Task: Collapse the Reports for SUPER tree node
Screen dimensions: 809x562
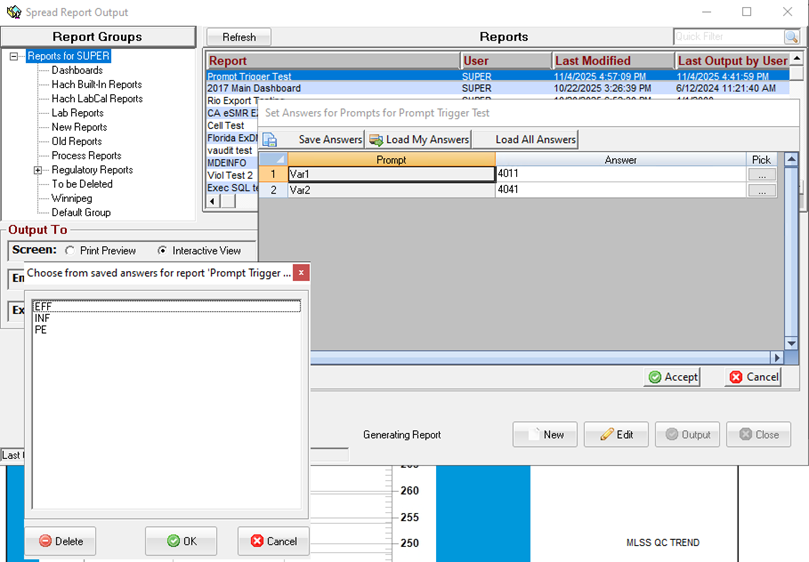Action: [x=14, y=57]
